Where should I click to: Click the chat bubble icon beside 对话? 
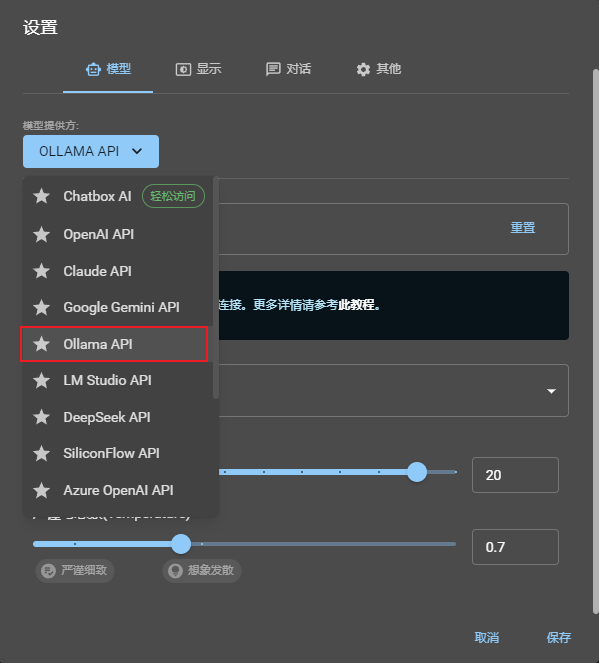click(x=273, y=69)
